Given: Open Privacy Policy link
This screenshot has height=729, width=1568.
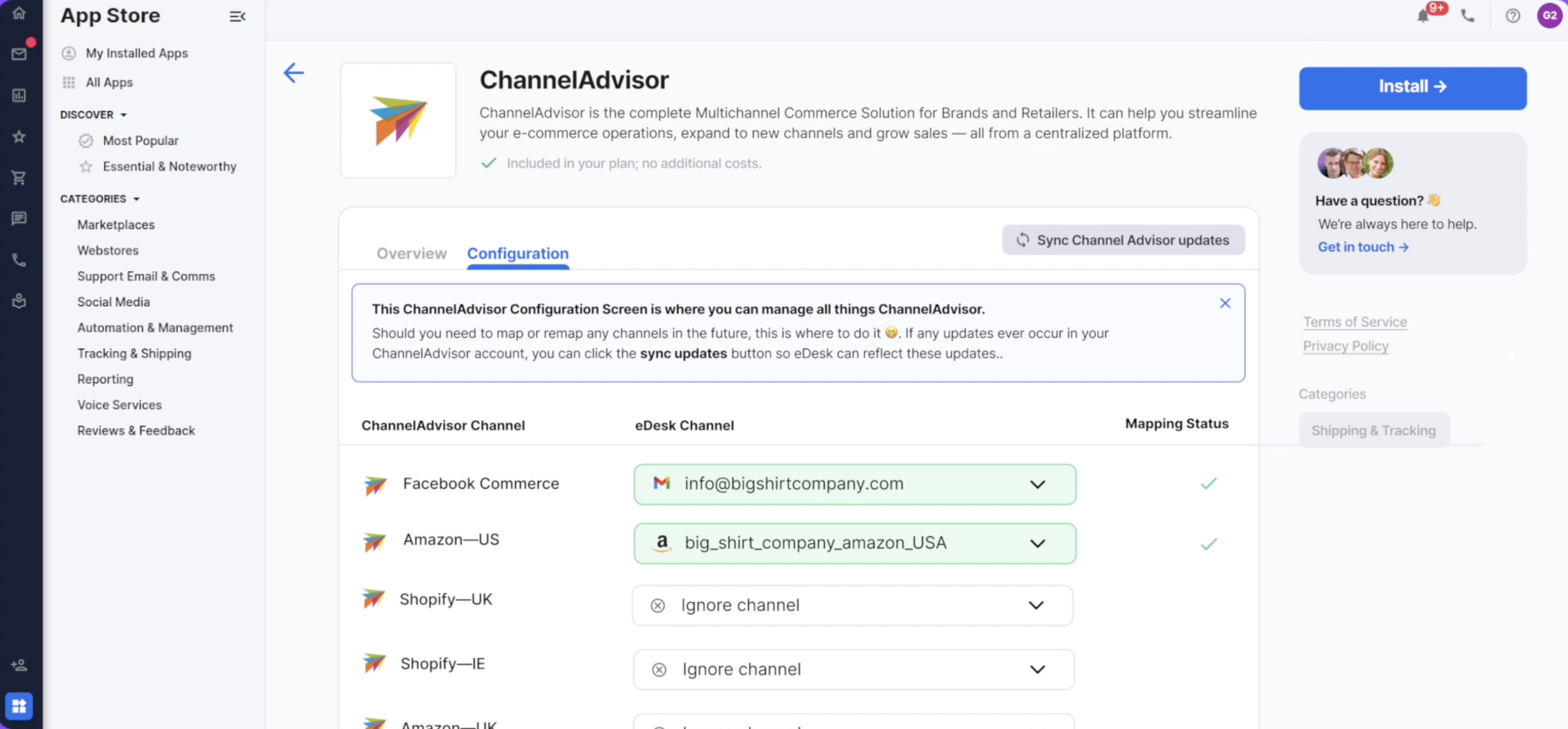Looking at the screenshot, I should [1346, 346].
